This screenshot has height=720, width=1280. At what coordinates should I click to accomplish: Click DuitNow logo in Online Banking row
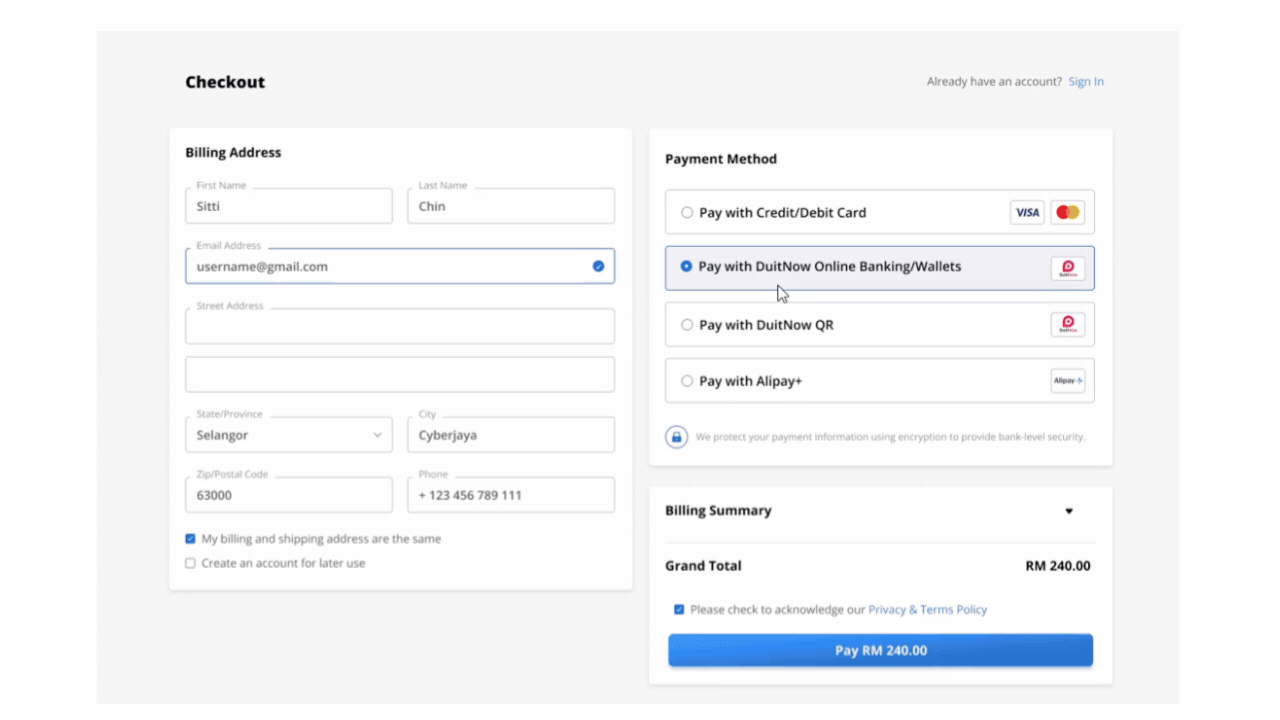tap(1068, 268)
